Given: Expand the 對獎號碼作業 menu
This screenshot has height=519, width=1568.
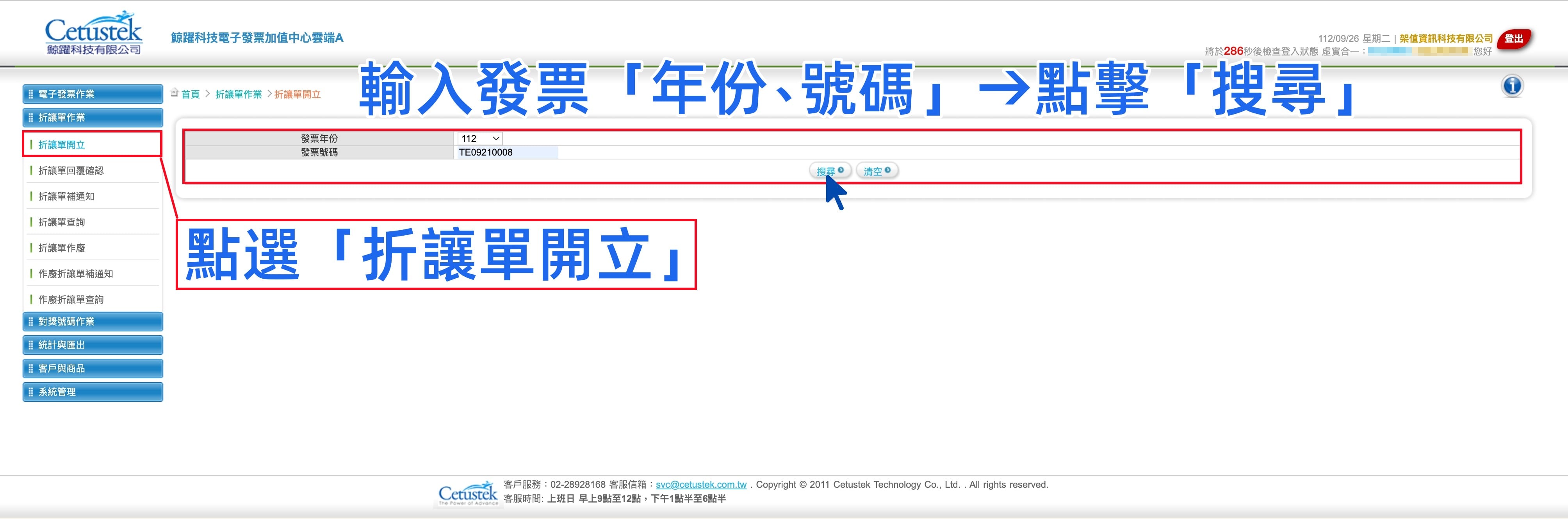Looking at the screenshot, I should pyautogui.click(x=93, y=322).
